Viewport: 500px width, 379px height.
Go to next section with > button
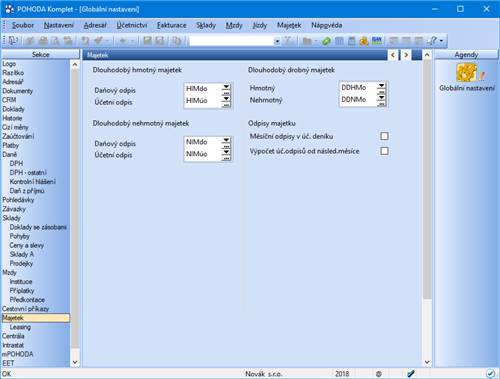coord(406,55)
